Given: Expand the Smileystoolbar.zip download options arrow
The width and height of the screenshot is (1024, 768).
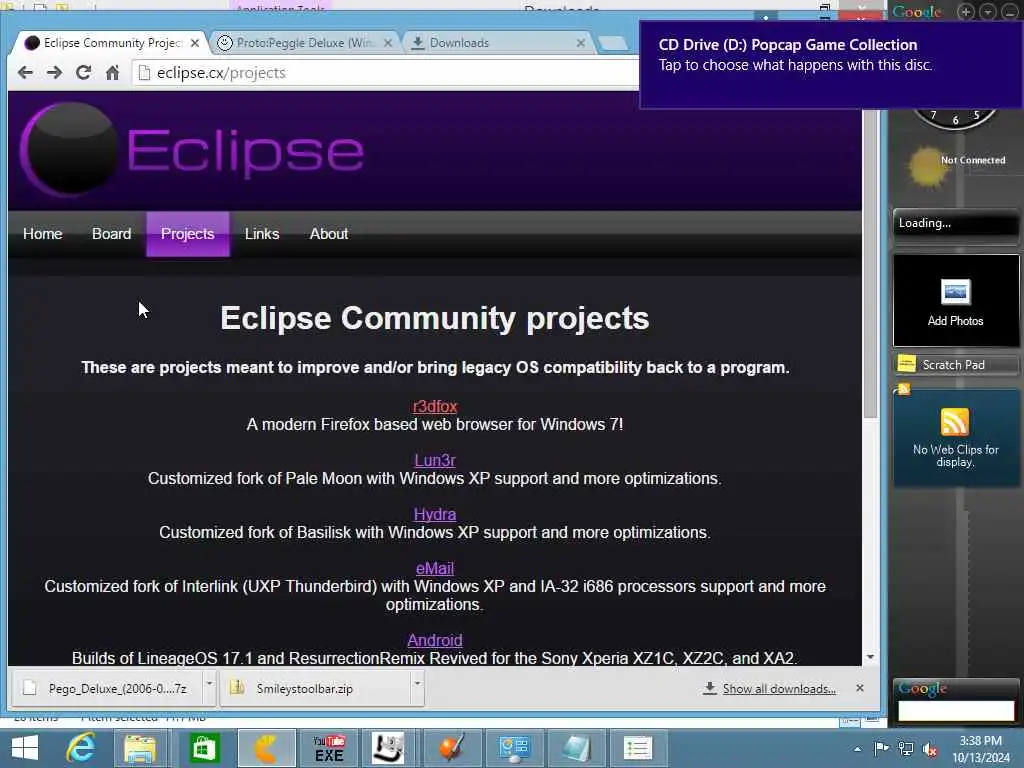Looking at the screenshot, I should (x=417, y=688).
